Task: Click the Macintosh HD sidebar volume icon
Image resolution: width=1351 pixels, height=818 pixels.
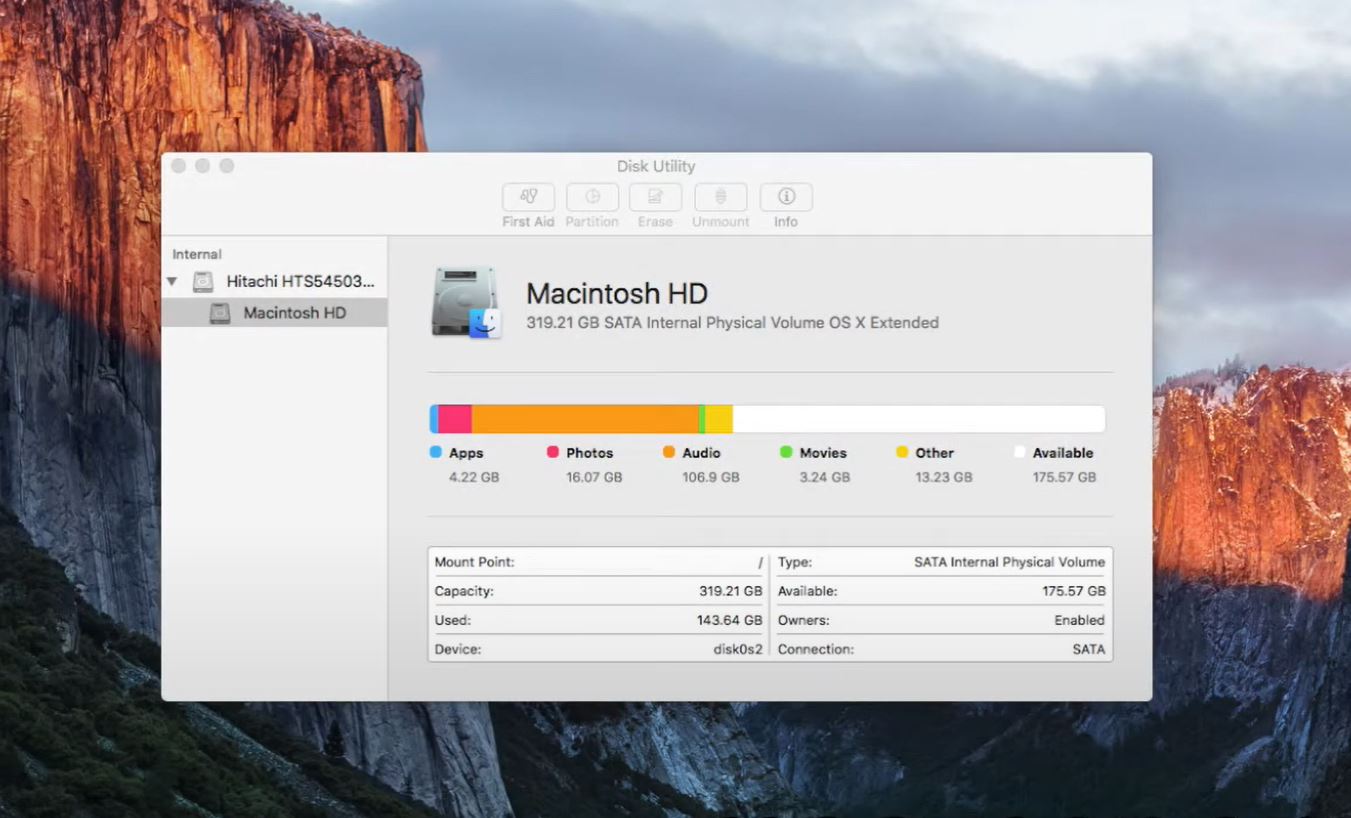Action: [x=219, y=313]
